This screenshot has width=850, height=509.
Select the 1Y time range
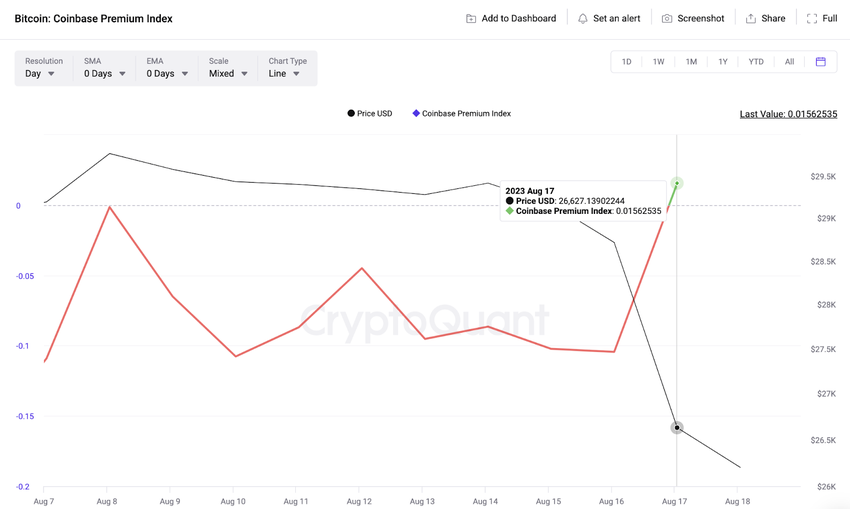[x=723, y=62]
